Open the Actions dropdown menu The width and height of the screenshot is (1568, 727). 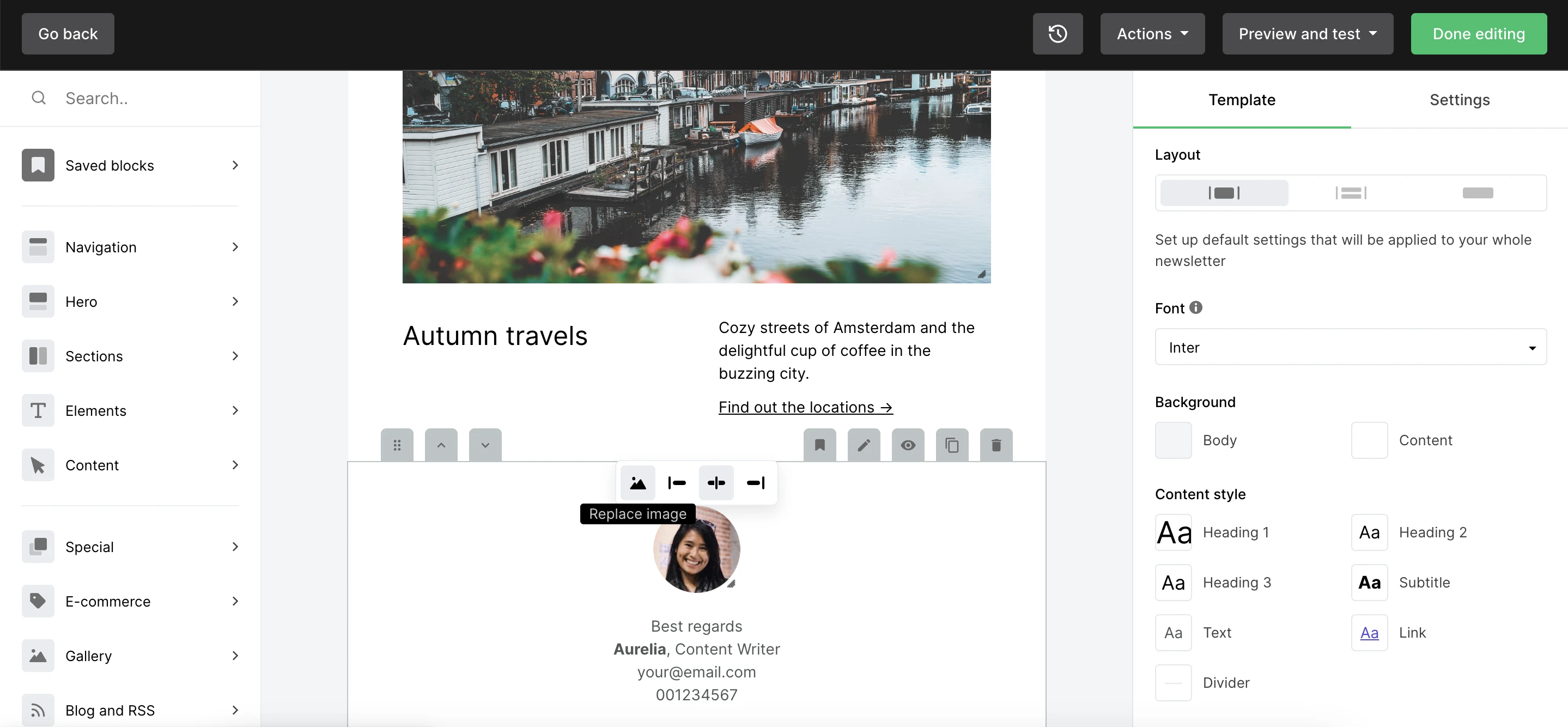[x=1152, y=33]
